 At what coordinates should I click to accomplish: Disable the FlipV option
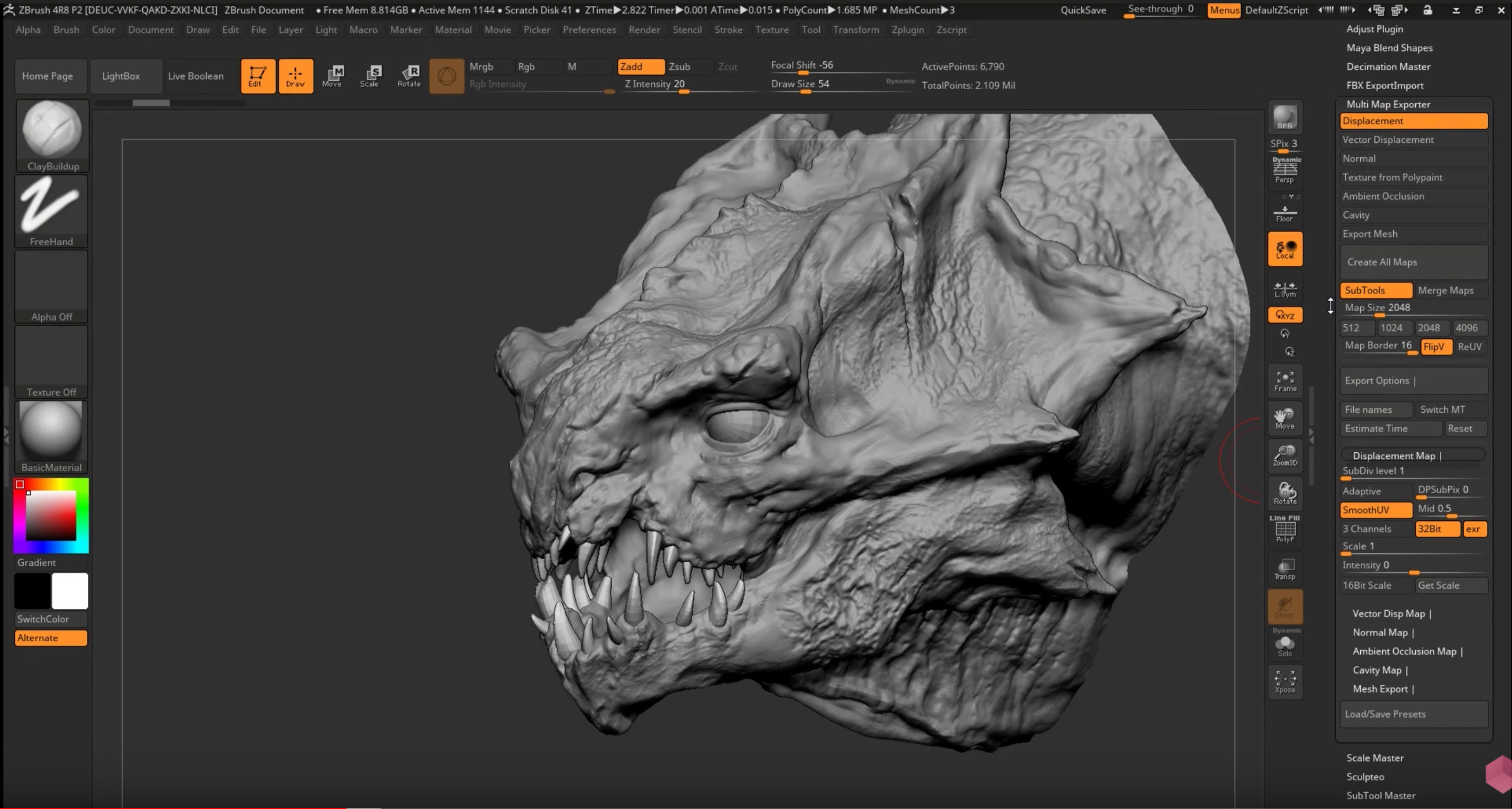[1435, 347]
